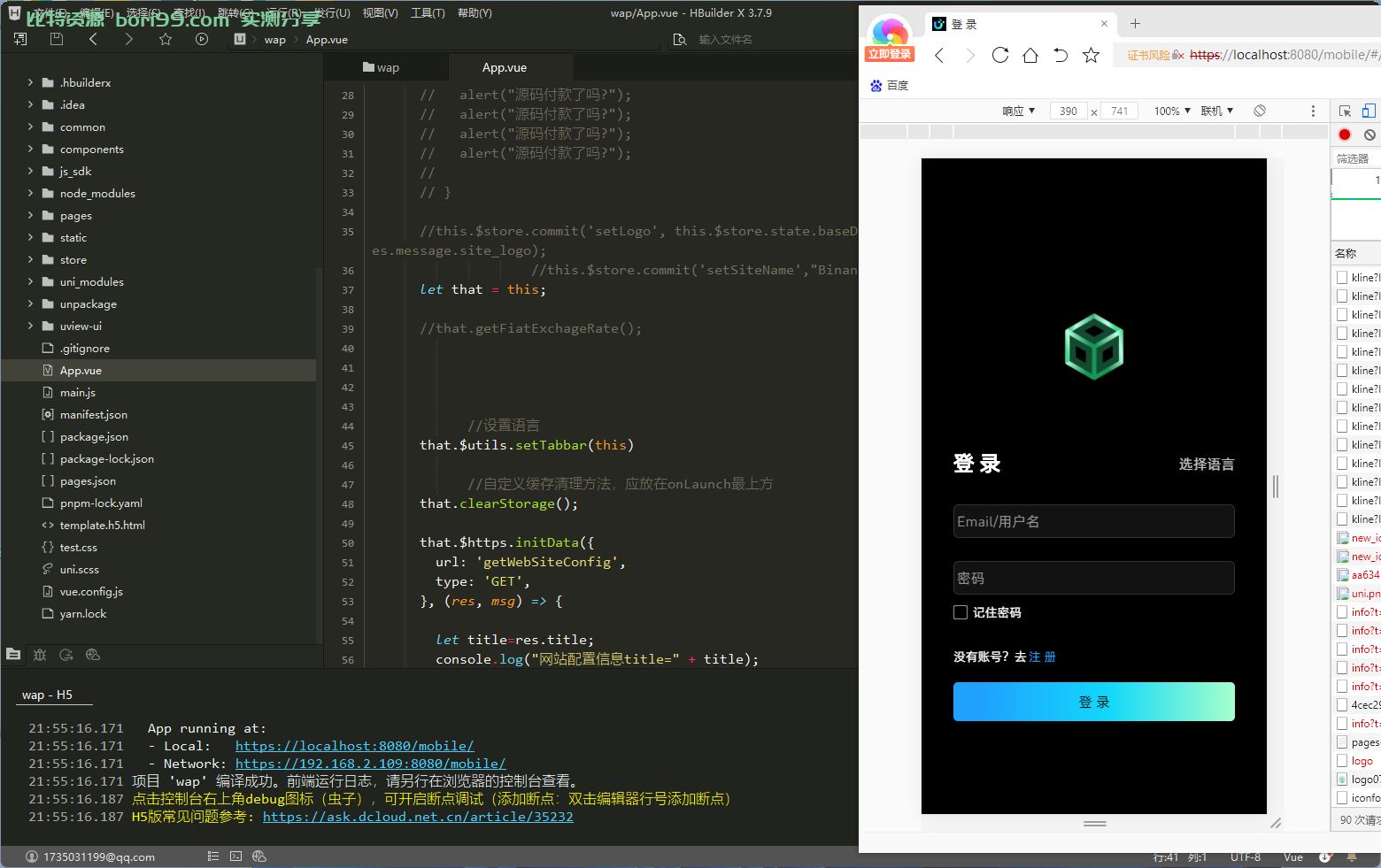
Task: Reload the page in the browser
Action: 1000,55
